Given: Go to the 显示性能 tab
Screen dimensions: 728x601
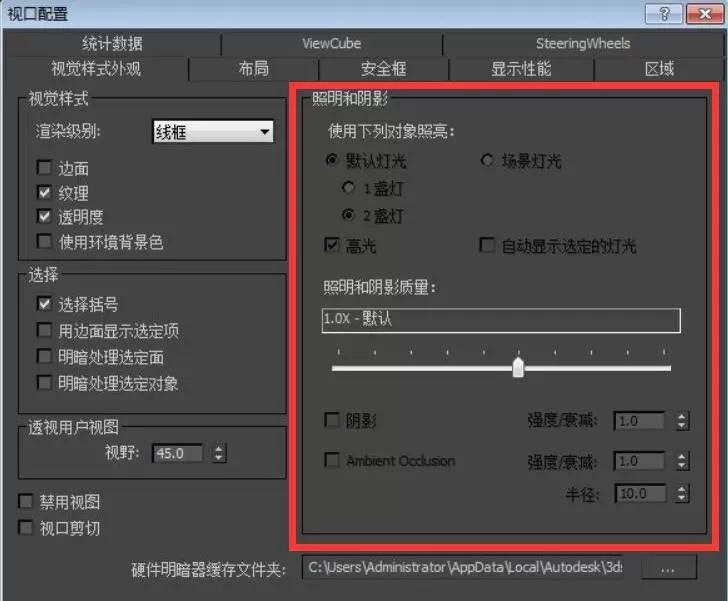Looking at the screenshot, I should [521, 69].
